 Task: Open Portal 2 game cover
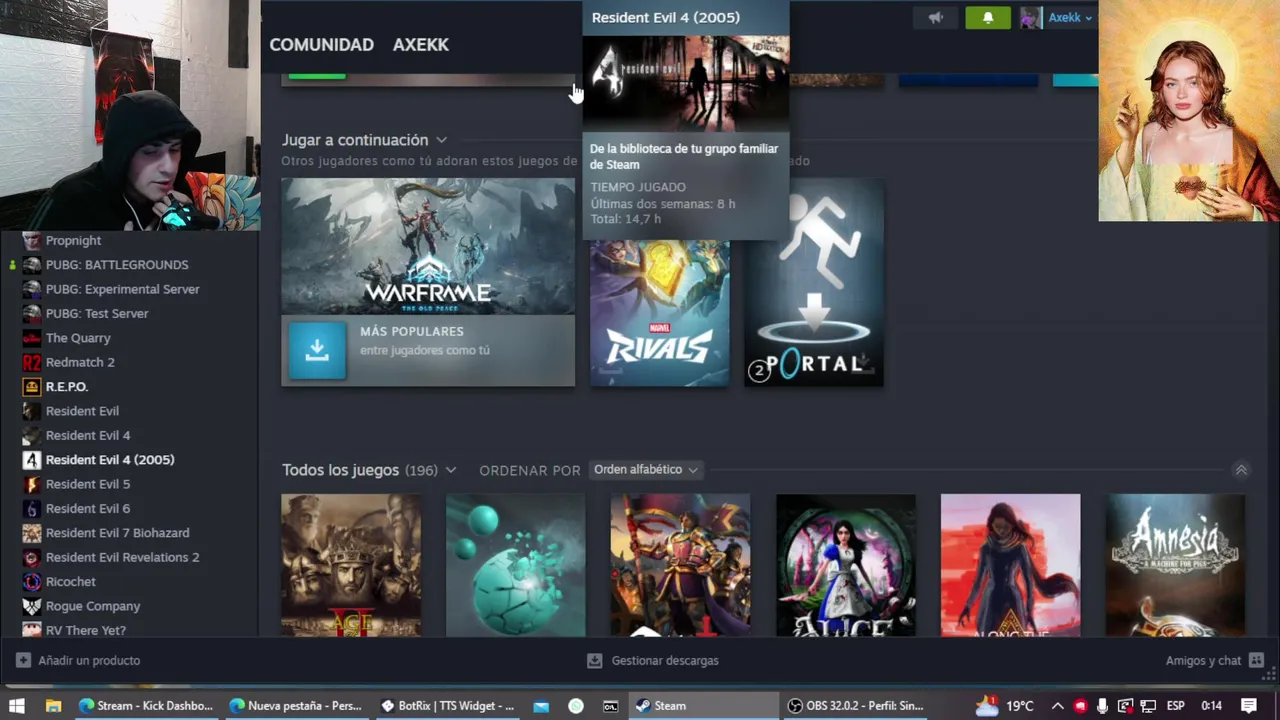point(814,283)
